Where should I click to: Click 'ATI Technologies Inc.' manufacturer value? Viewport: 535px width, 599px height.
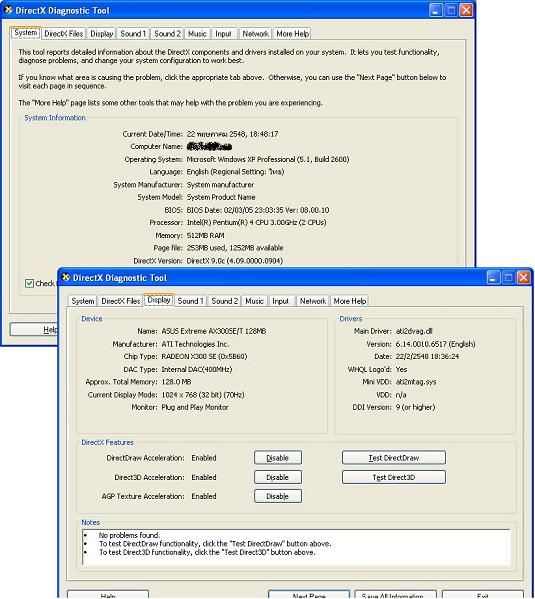click(195, 344)
